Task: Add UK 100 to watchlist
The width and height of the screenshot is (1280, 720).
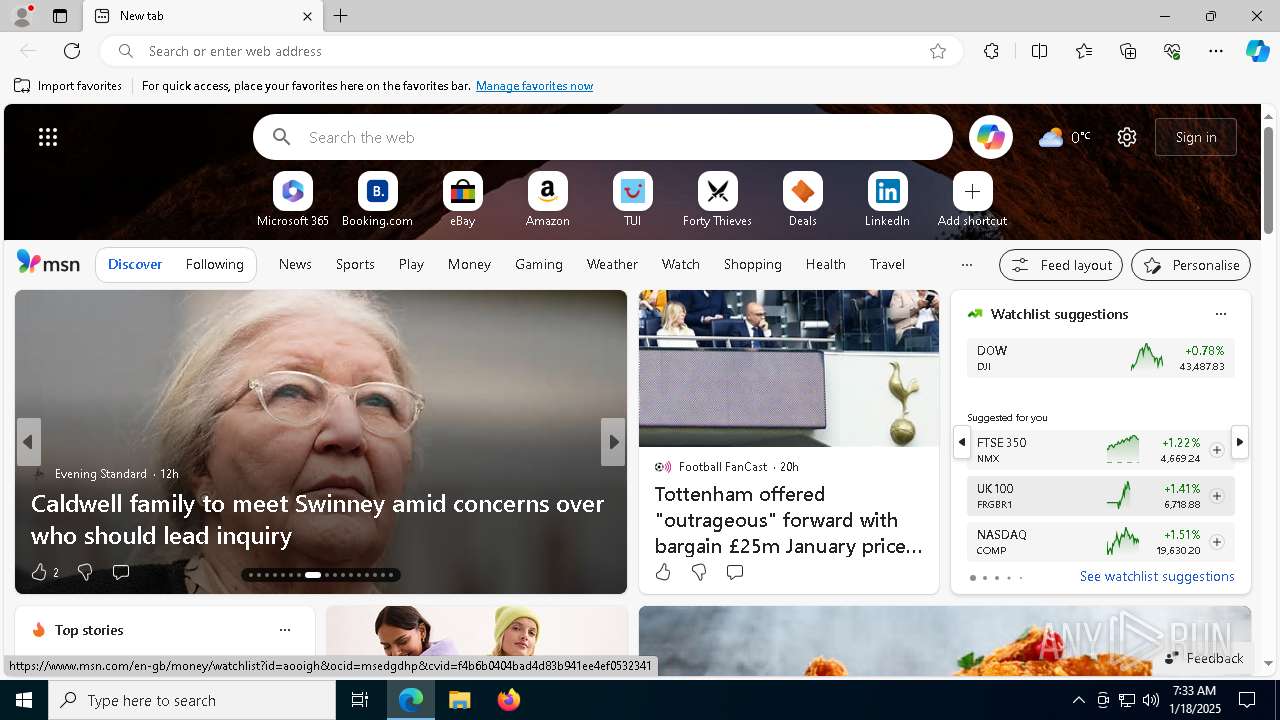Action: 1216,496
